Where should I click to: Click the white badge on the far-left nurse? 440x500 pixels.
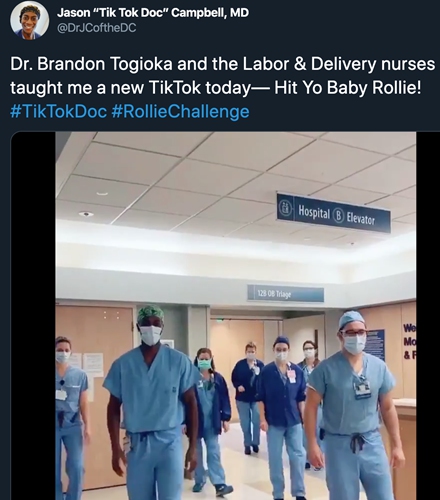coord(61,394)
